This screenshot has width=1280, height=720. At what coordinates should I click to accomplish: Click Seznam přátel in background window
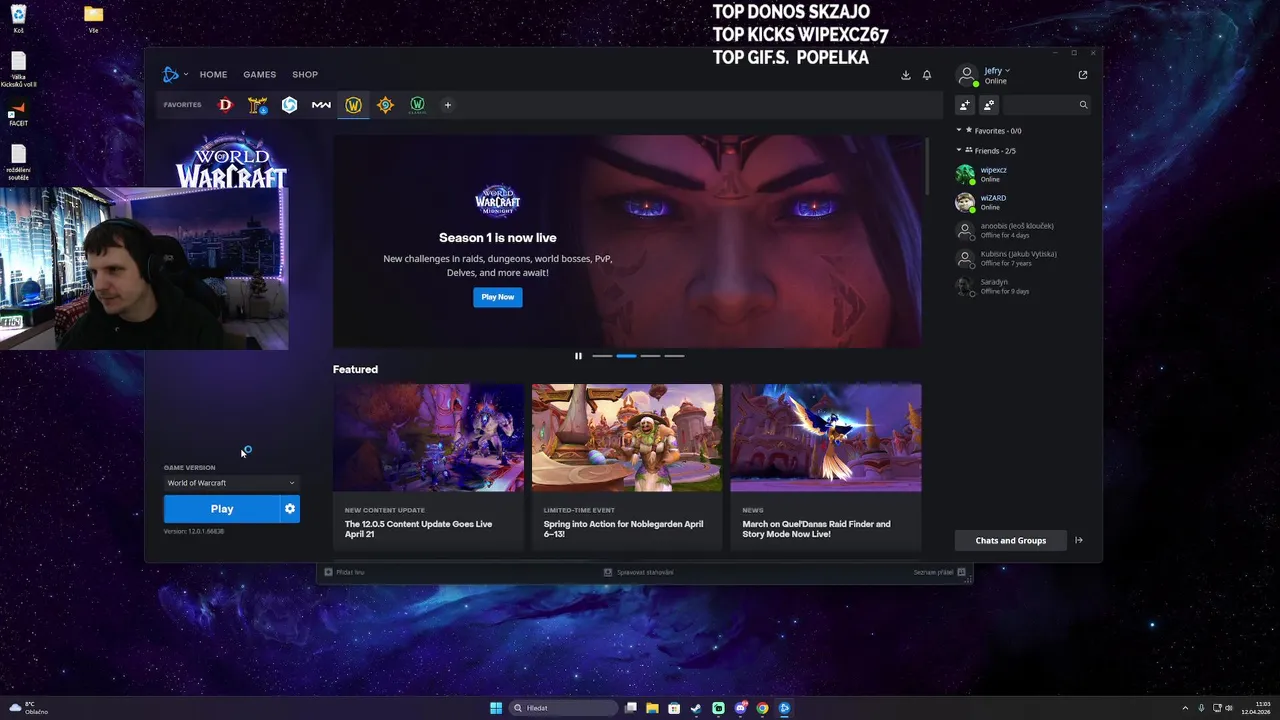[x=939, y=572]
